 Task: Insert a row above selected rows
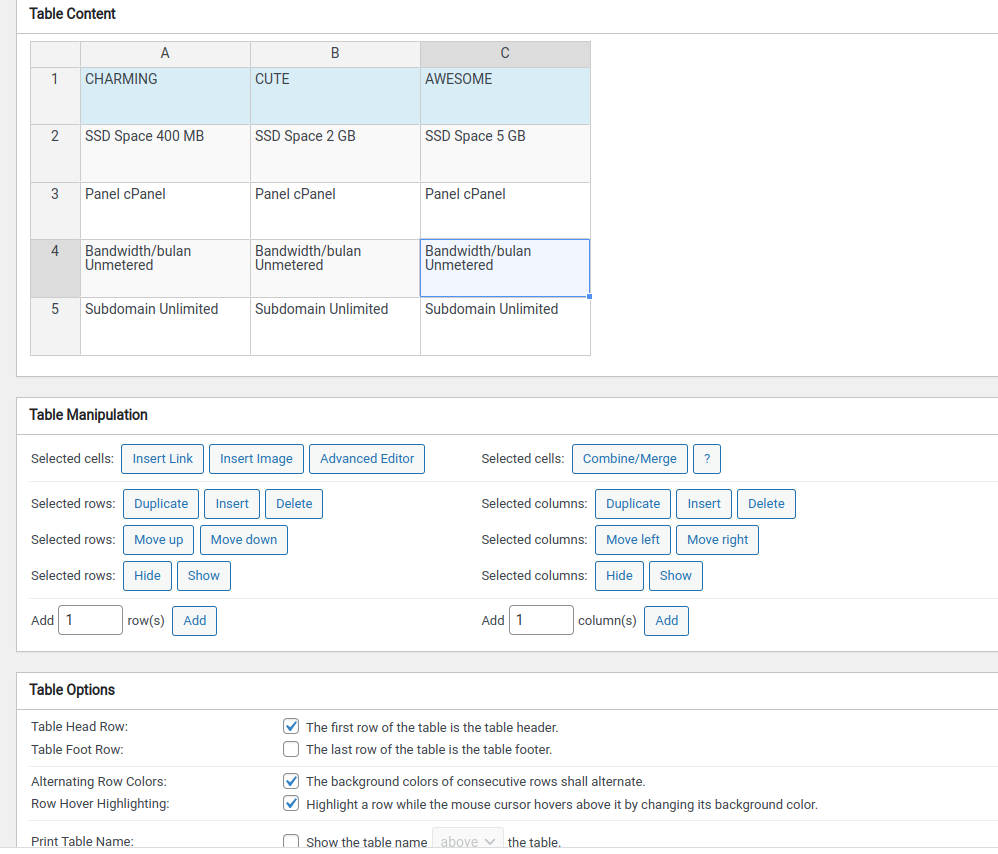(x=232, y=504)
